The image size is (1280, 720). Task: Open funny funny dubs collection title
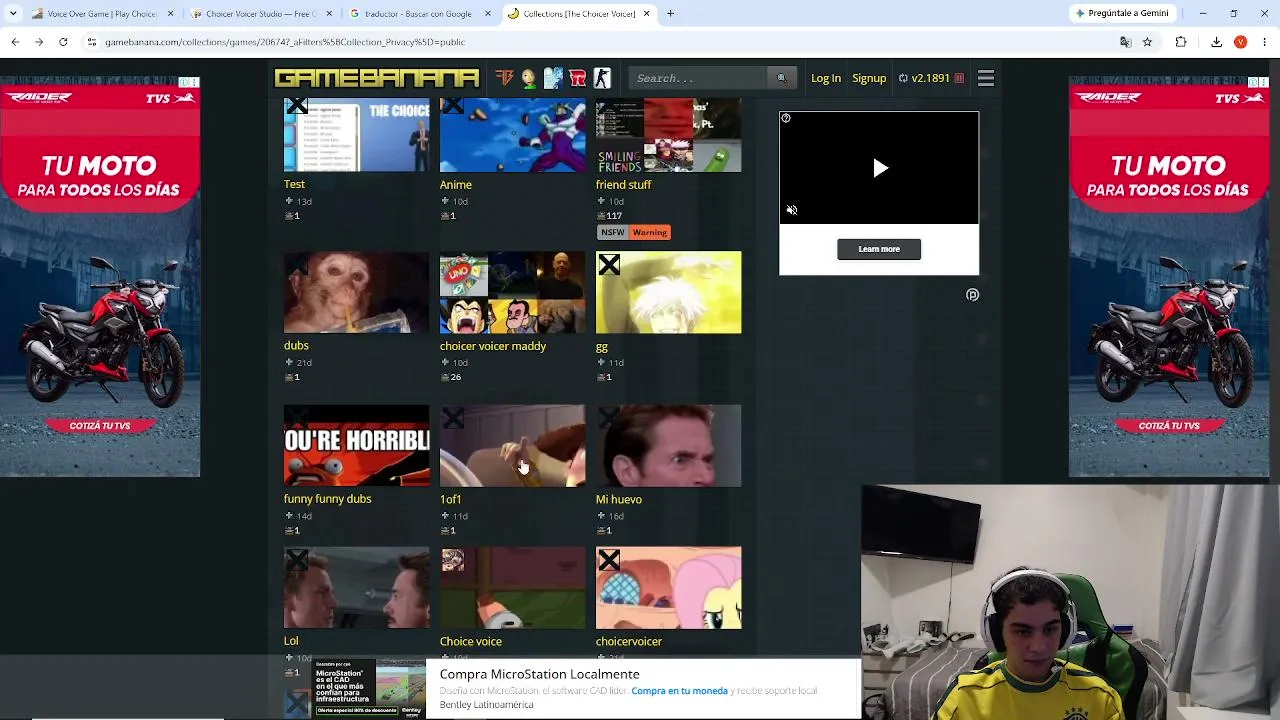[327, 498]
